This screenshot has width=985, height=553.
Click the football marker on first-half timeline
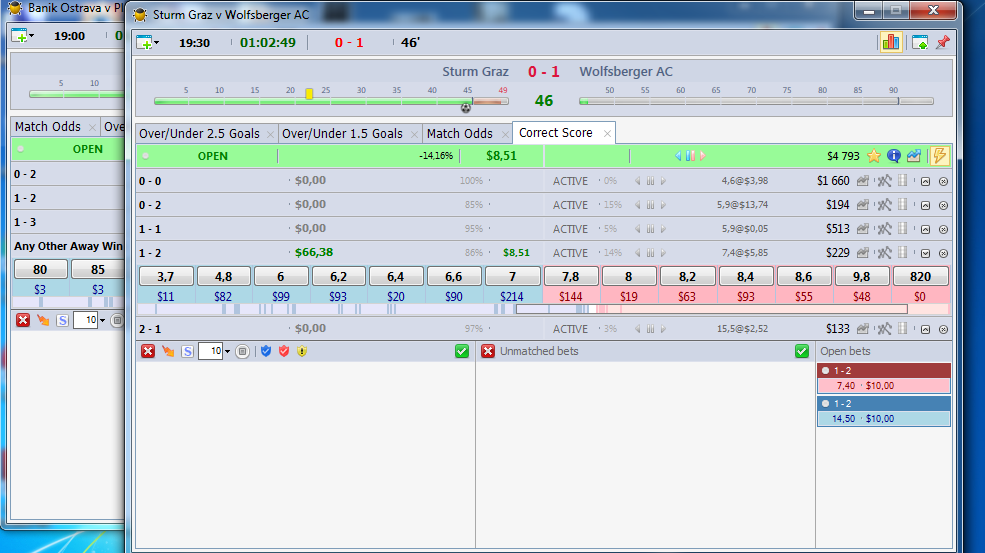coord(465,107)
